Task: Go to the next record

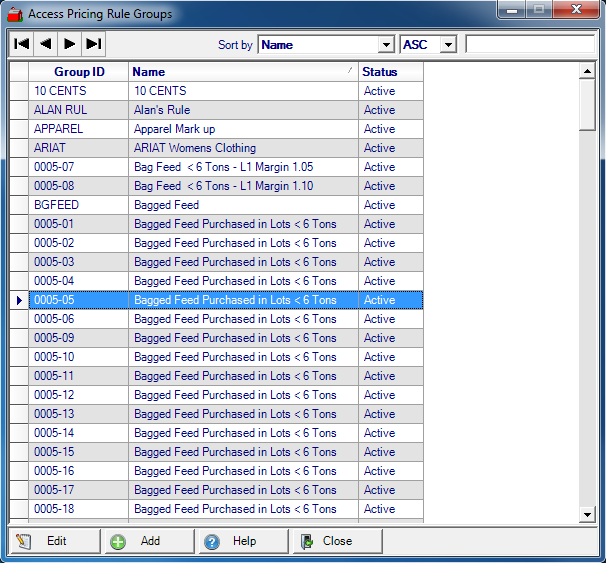Action: pyautogui.click(x=69, y=44)
